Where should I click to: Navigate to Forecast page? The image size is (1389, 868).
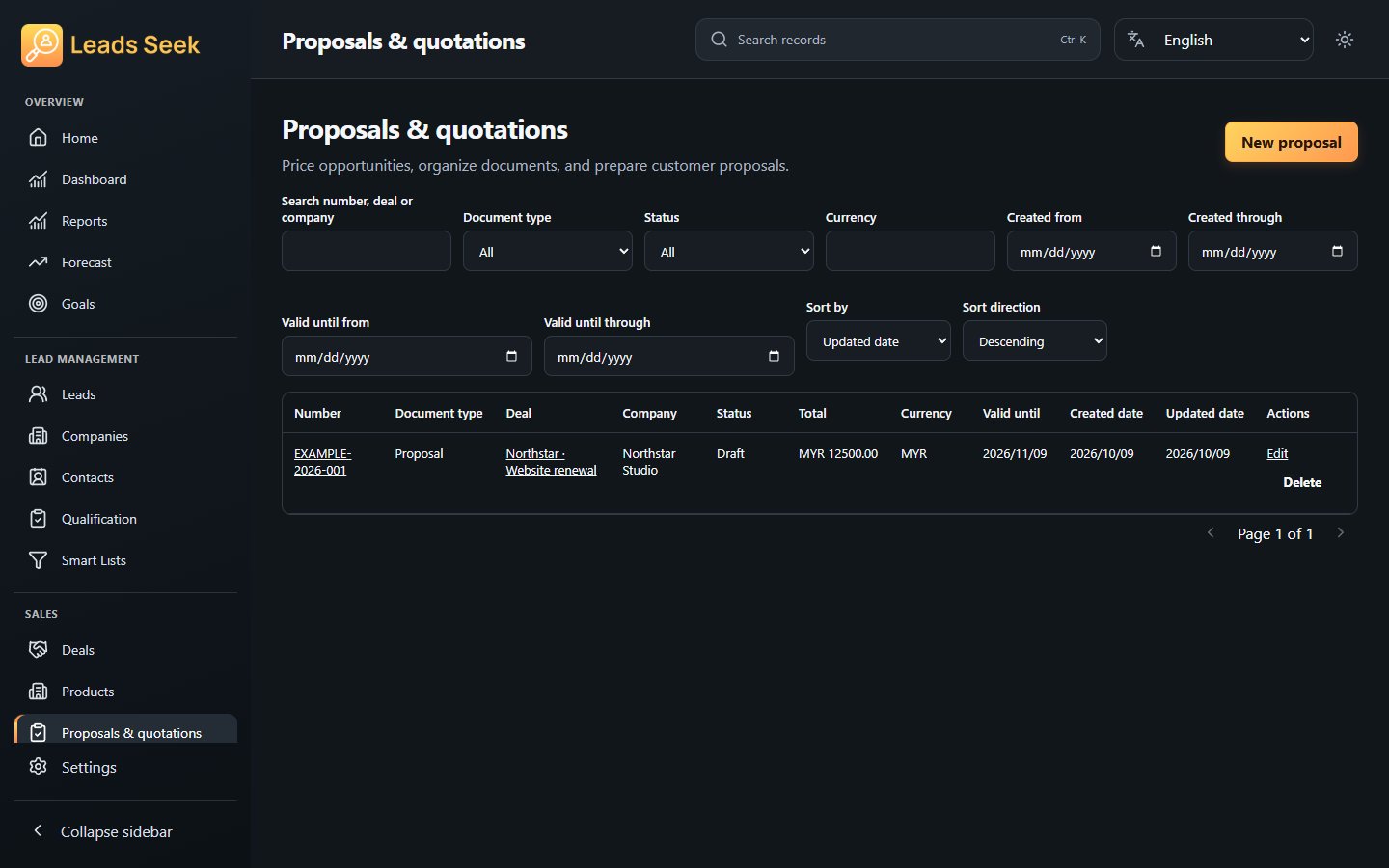point(125,262)
